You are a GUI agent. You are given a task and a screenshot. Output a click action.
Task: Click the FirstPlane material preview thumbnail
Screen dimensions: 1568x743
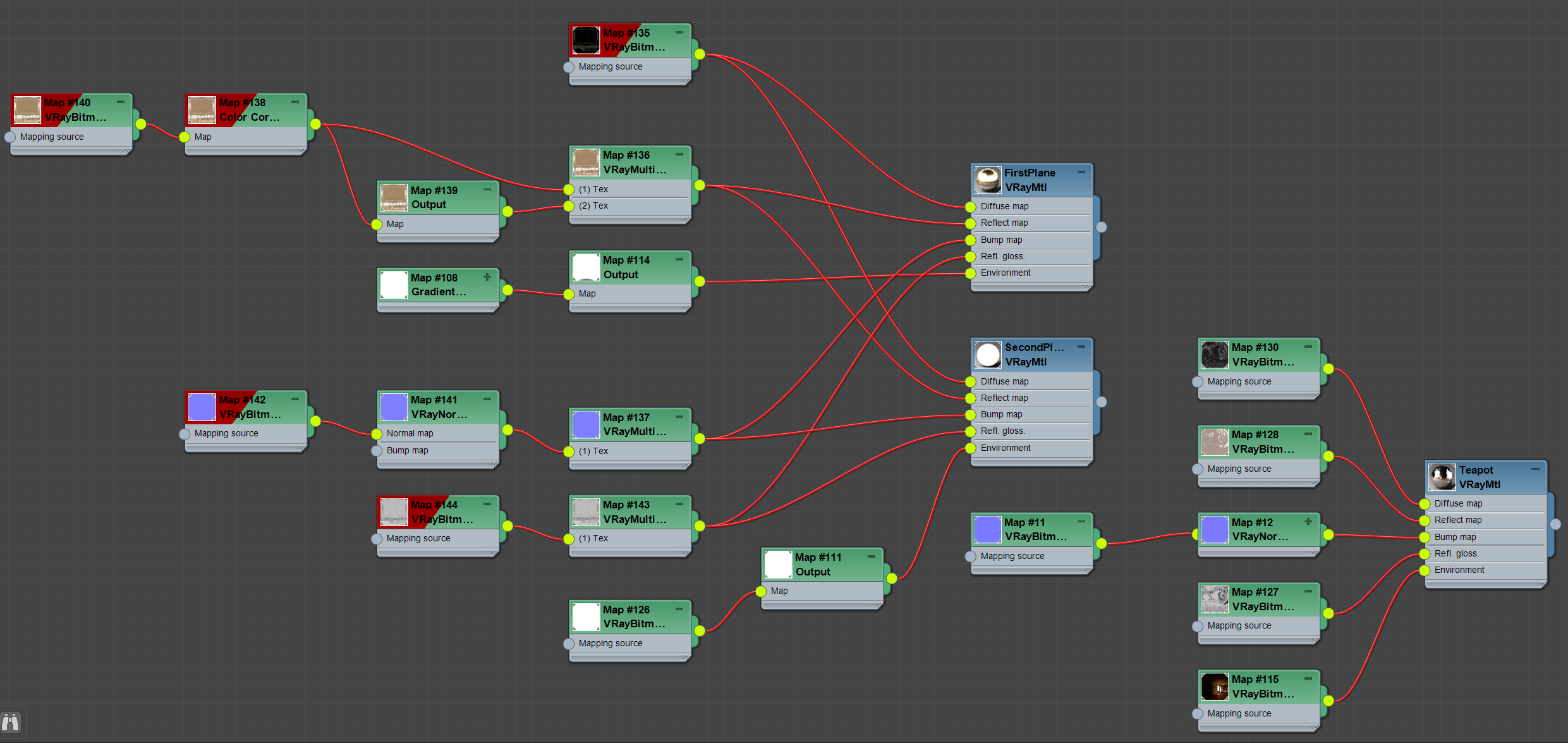click(x=987, y=180)
